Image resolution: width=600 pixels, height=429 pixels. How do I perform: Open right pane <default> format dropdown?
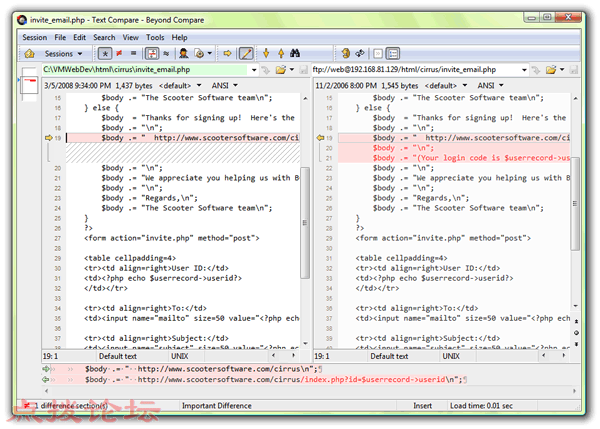click(x=446, y=85)
